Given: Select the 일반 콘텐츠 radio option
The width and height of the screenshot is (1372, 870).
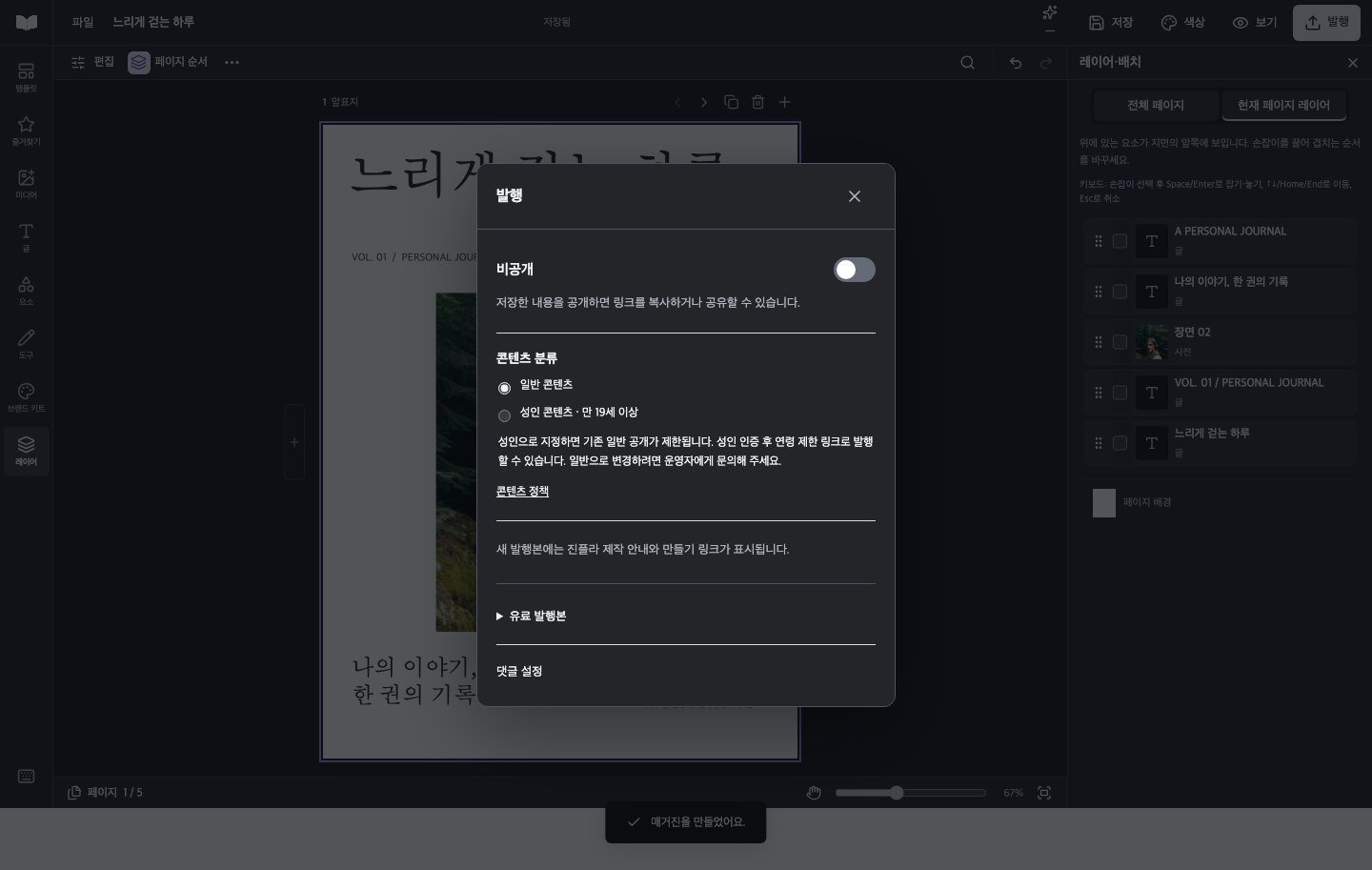Looking at the screenshot, I should 504,388.
